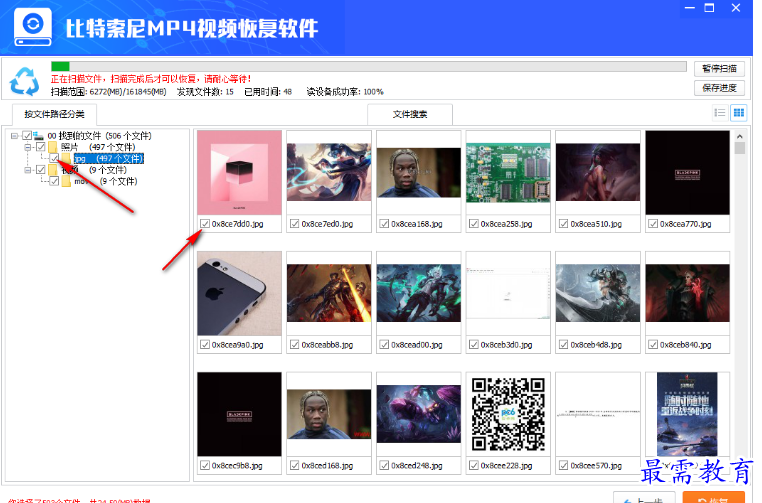Open circuit board thumbnail 0x8cea258.jpg
The height and width of the screenshot is (503, 762).
click(508, 173)
